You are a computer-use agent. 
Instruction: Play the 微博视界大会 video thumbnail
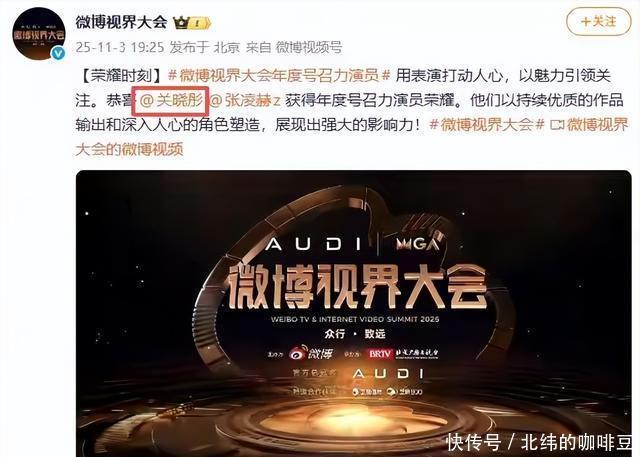pyautogui.click(x=353, y=313)
